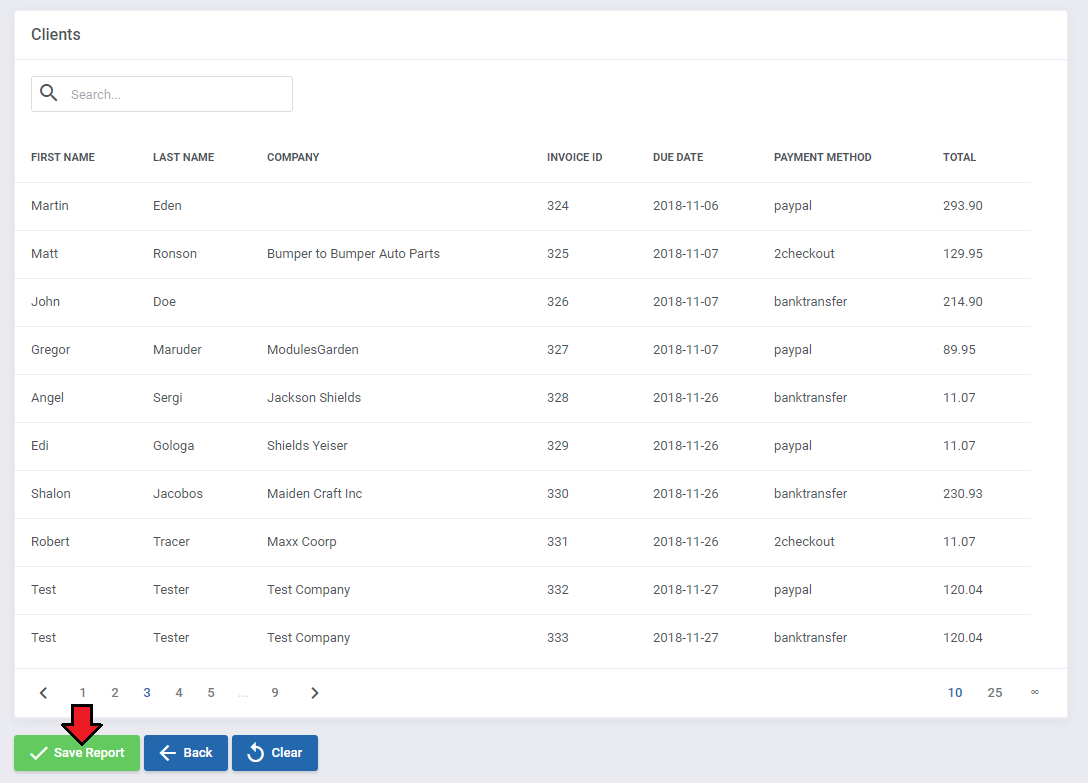
Task: Sort by Last Name column header
Action: [184, 158]
